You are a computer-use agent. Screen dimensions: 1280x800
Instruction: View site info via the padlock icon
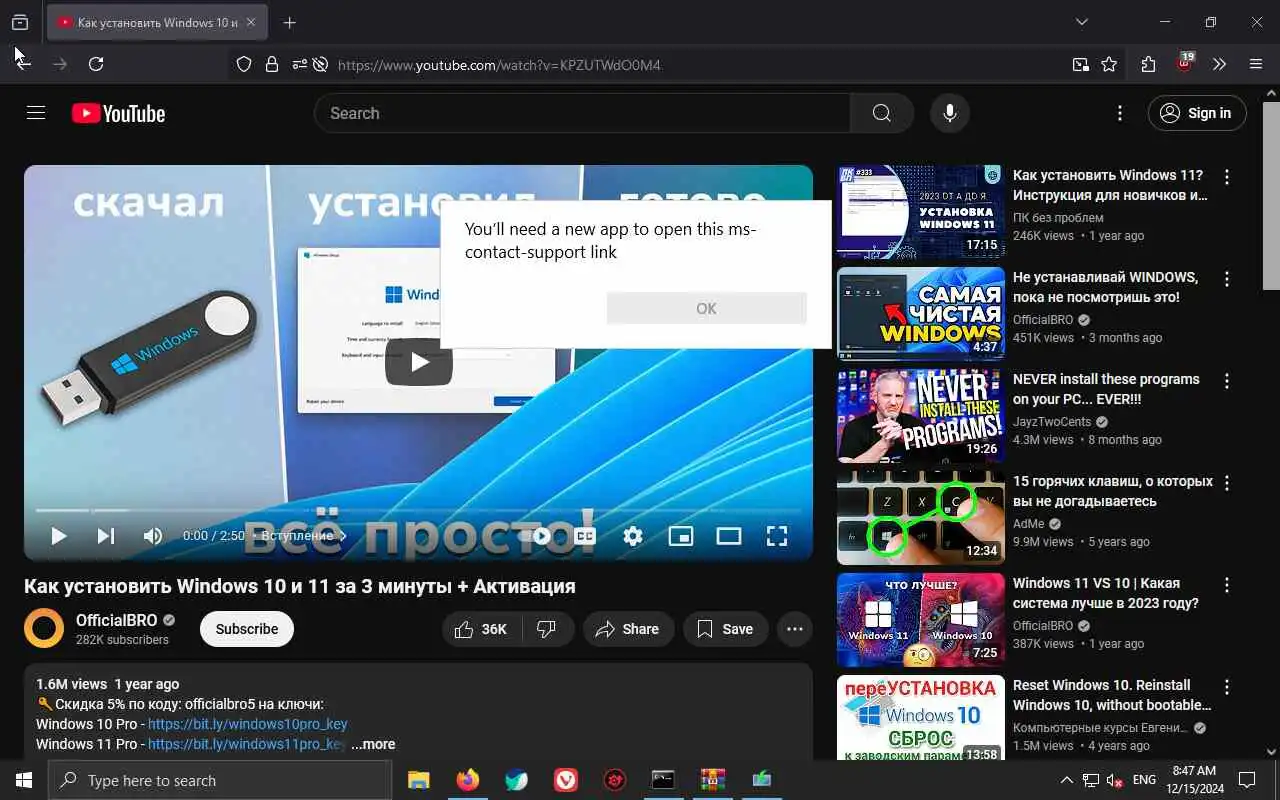point(271,65)
